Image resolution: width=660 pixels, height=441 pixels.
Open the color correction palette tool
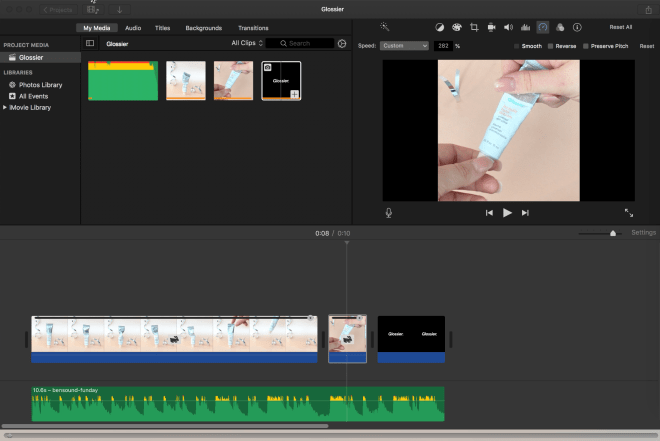click(x=457, y=27)
